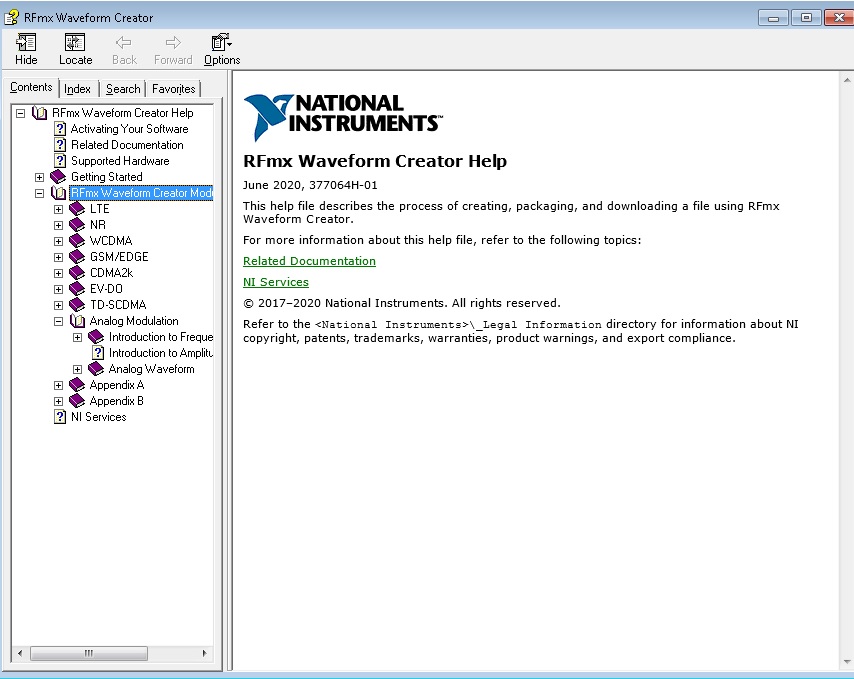Select the highlighted RFmx Waveform Creator Modes entry
Viewport: 854px width, 679px height.
(x=142, y=193)
